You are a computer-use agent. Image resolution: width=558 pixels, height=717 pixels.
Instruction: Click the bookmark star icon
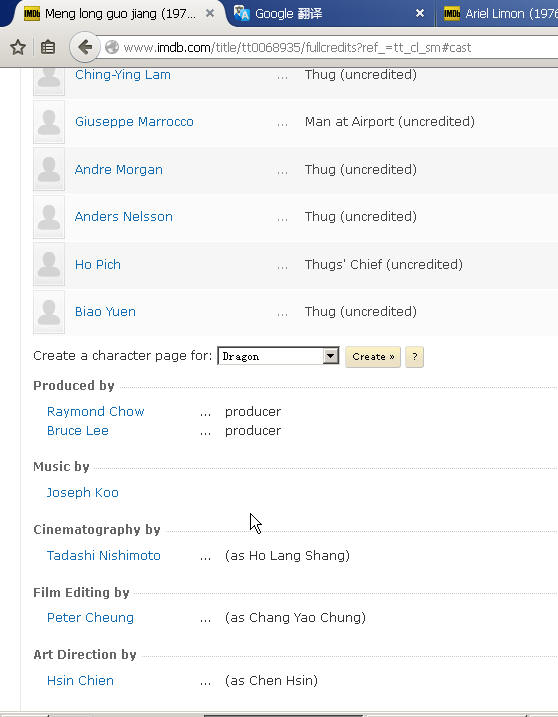coord(18,47)
